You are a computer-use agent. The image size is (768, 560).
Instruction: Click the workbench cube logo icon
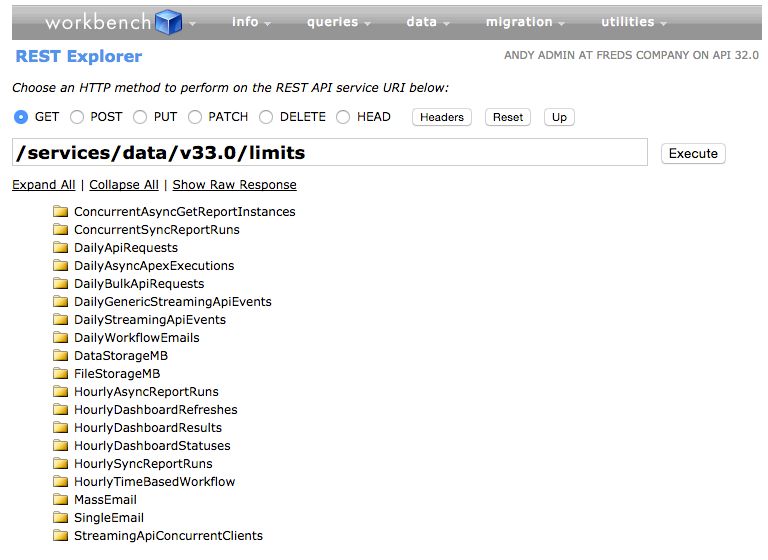click(x=168, y=22)
